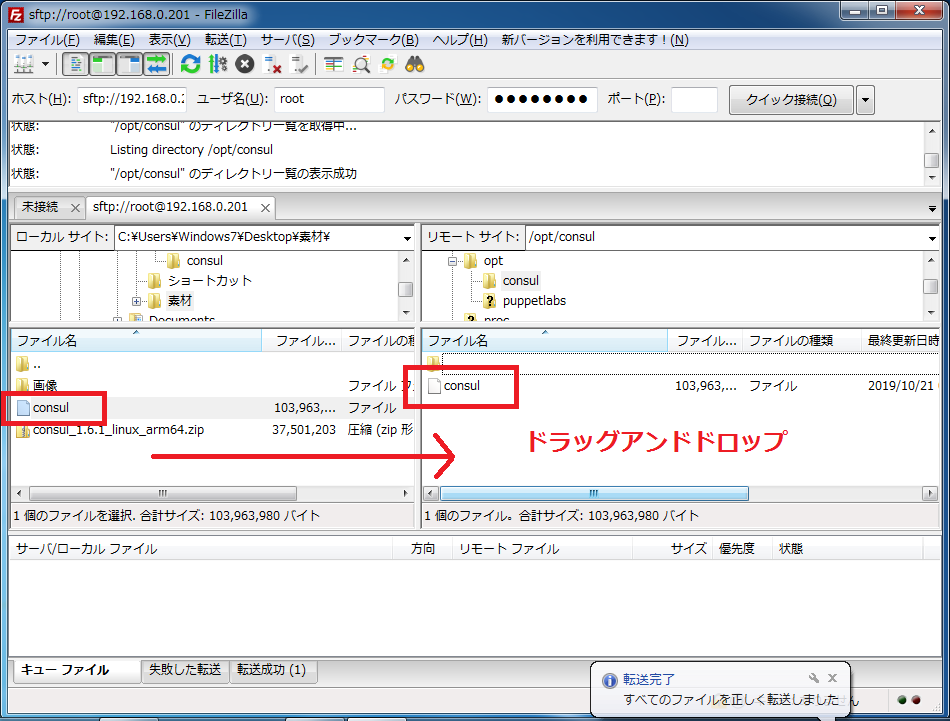Click the disconnect from server icon
This screenshot has height=721, width=950.
[272, 64]
